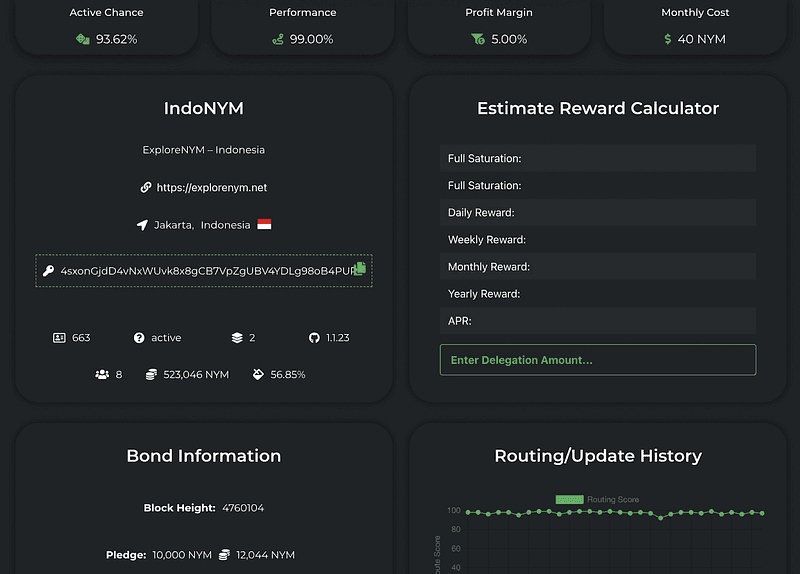Click the question mark icon beside active status
The width and height of the screenshot is (800, 574).
coord(139,338)
